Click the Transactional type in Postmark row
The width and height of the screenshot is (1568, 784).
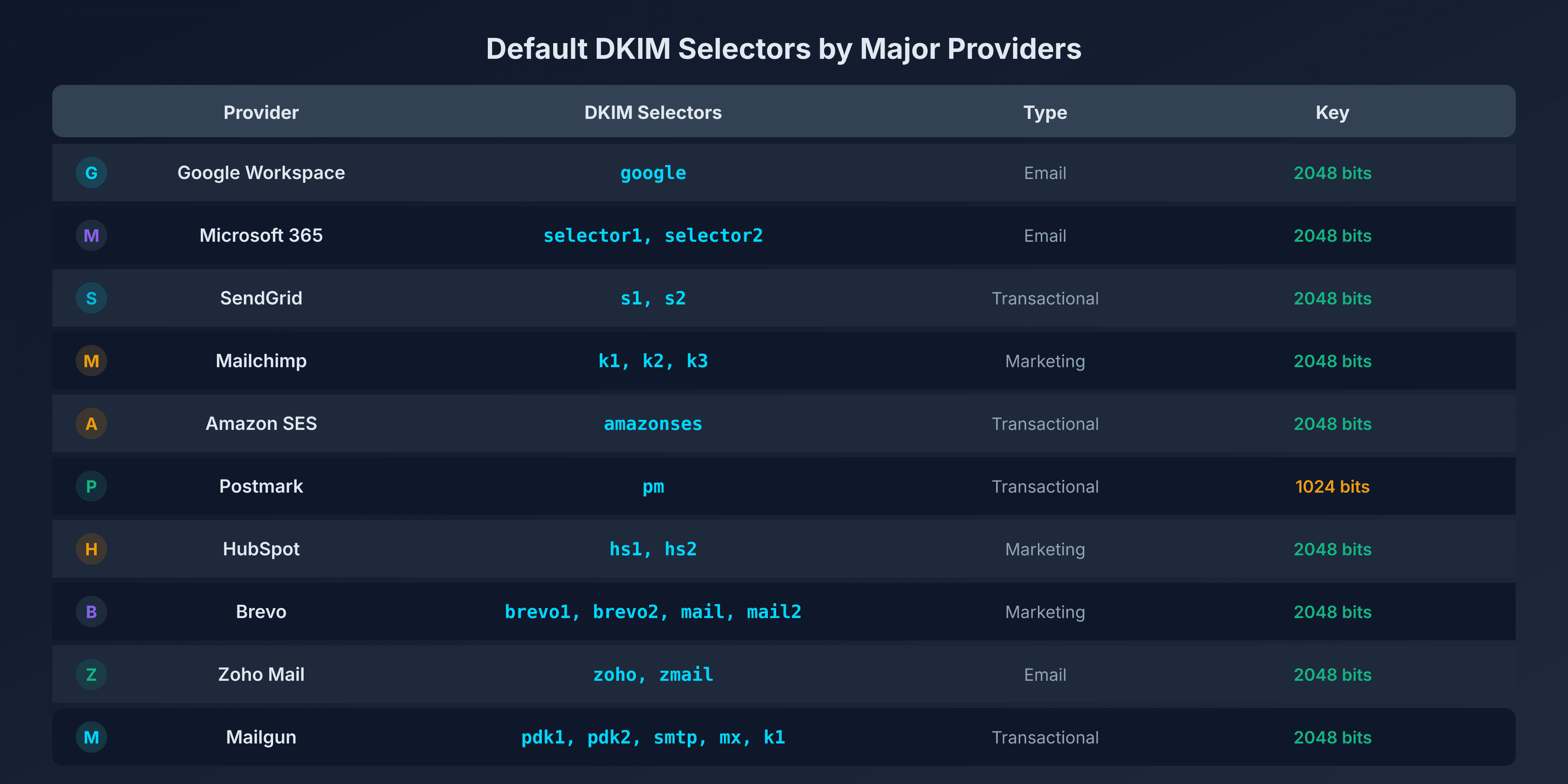[x=1045, y=487]
